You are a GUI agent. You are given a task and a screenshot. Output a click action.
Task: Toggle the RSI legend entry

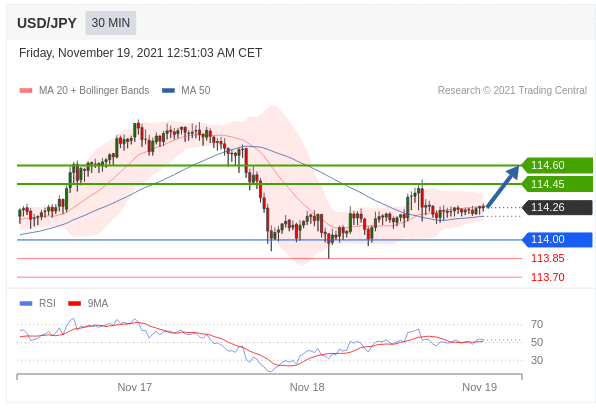coord(37,303)
